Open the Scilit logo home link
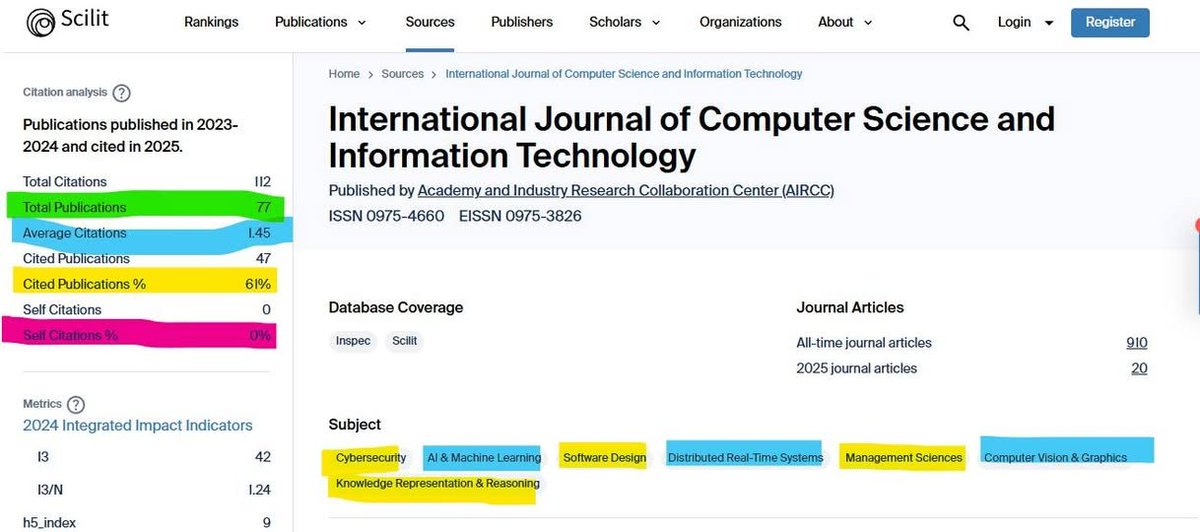 (67, 22)
